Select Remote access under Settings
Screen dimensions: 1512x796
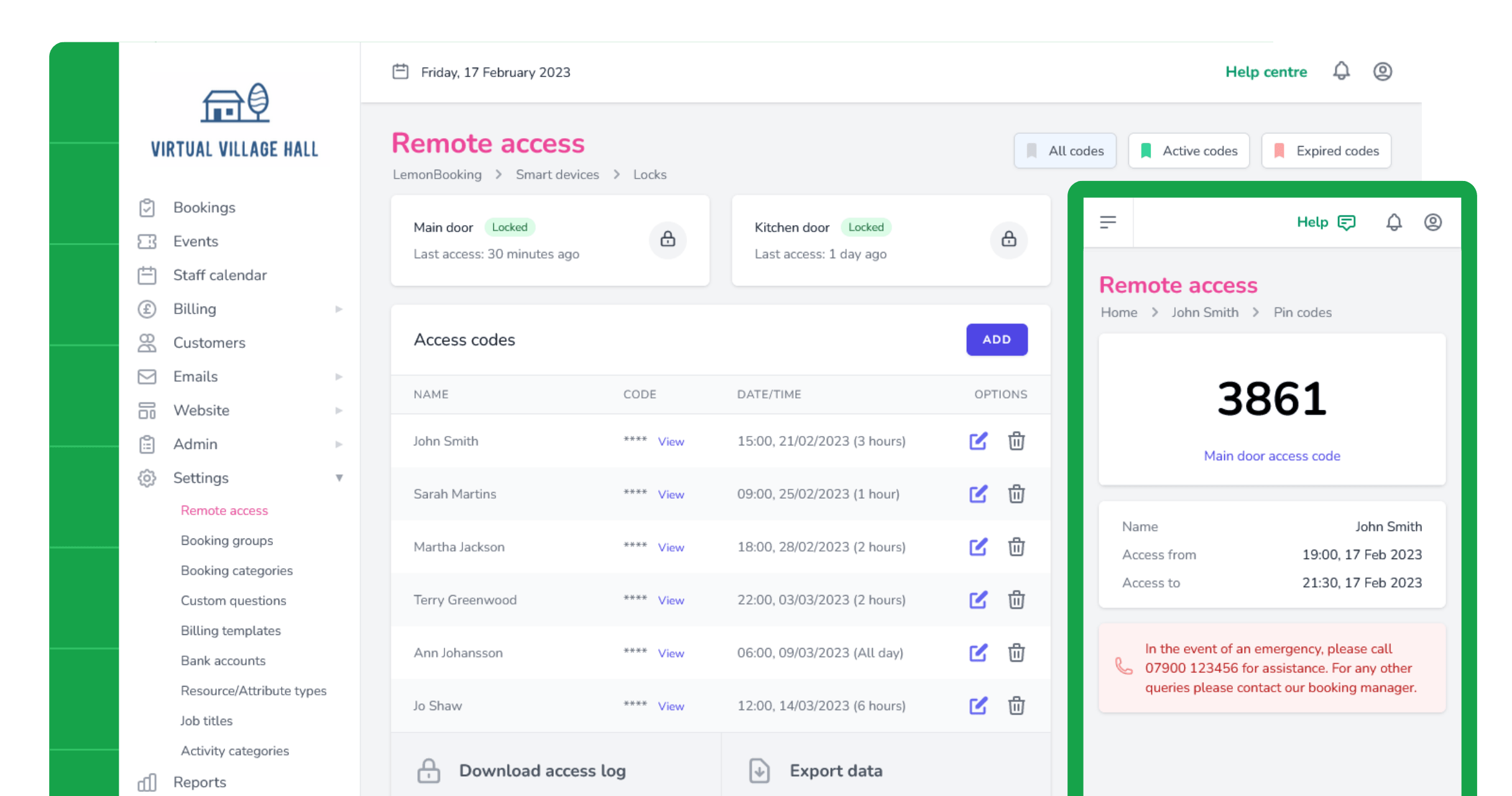click(224, 510)
